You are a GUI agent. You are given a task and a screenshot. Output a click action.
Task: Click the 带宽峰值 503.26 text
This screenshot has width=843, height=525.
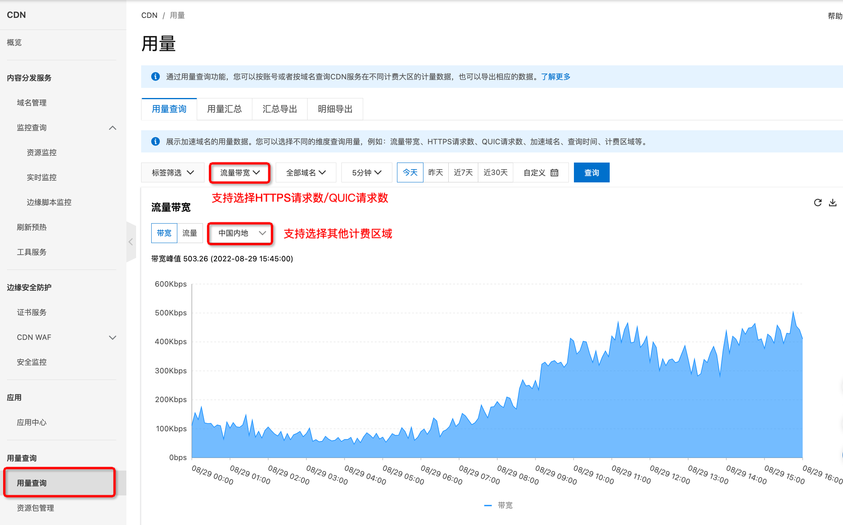point(222,258)
